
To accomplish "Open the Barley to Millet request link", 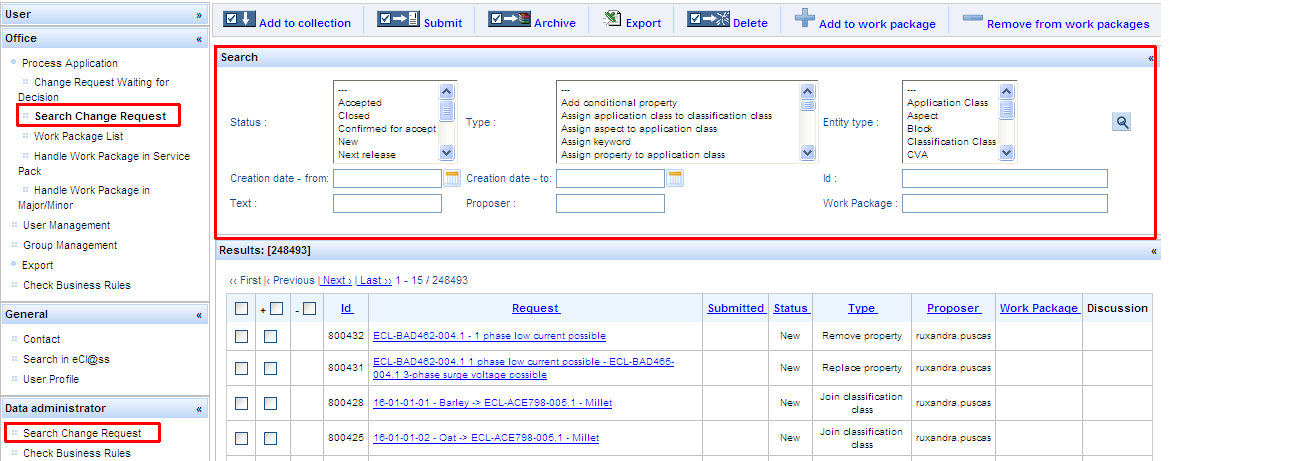I will tap(492, 403).
